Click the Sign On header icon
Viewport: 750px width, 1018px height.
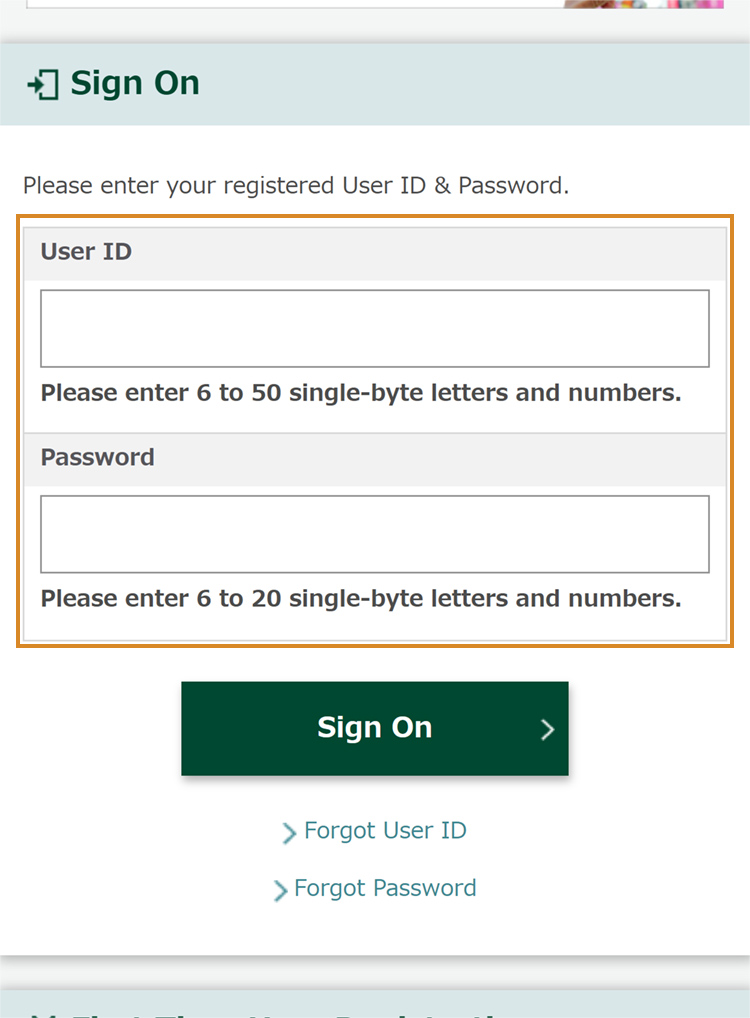pos(43,84)
